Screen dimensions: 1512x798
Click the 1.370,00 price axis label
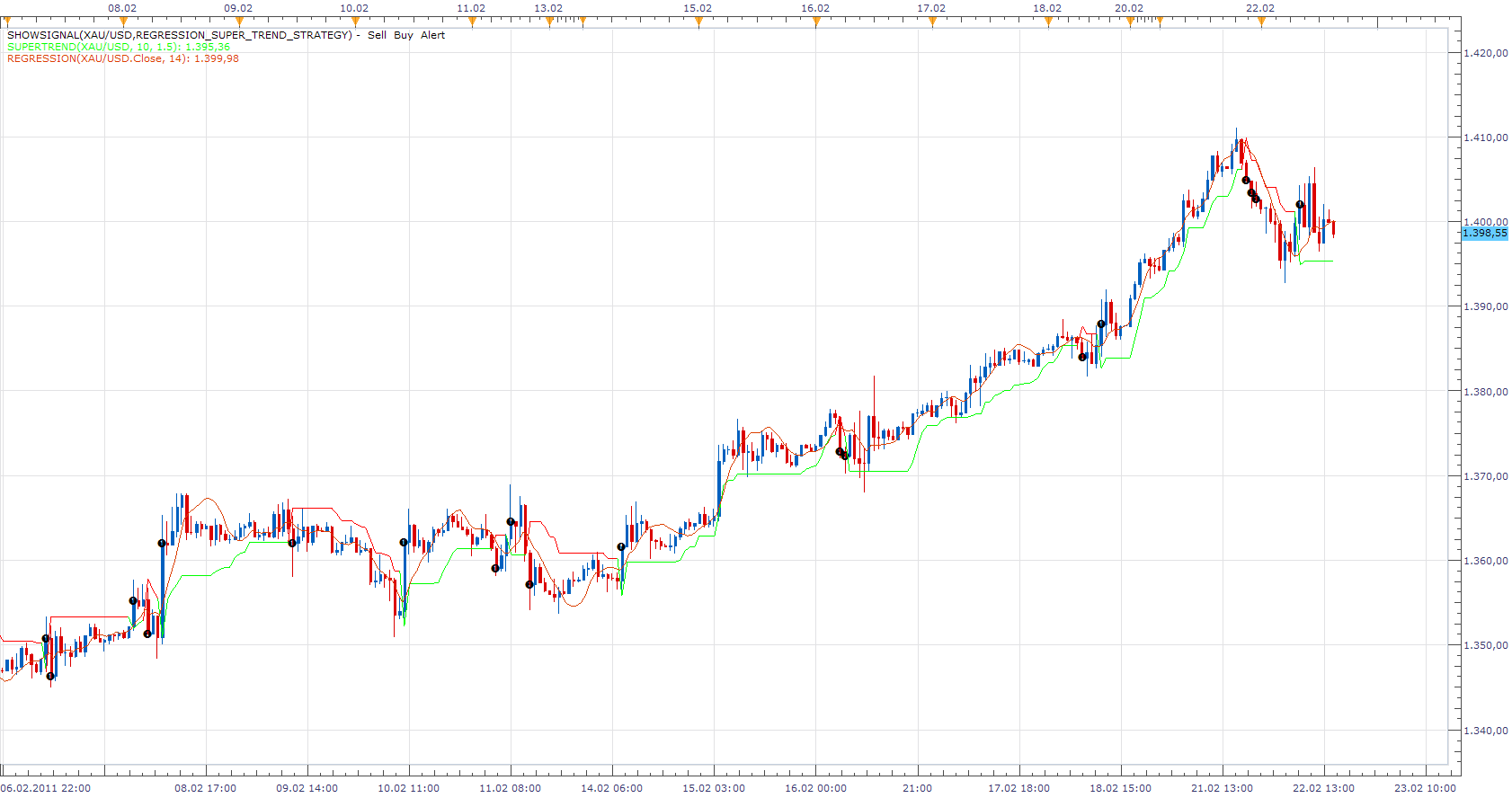(1486, 476)
